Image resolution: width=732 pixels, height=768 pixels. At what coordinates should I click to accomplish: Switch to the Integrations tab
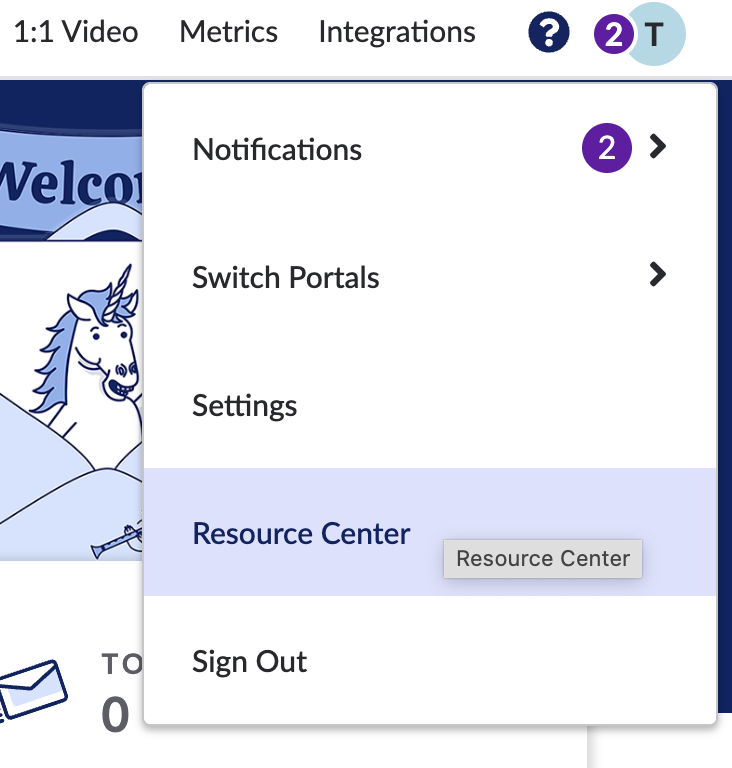[x=397, y=33]
